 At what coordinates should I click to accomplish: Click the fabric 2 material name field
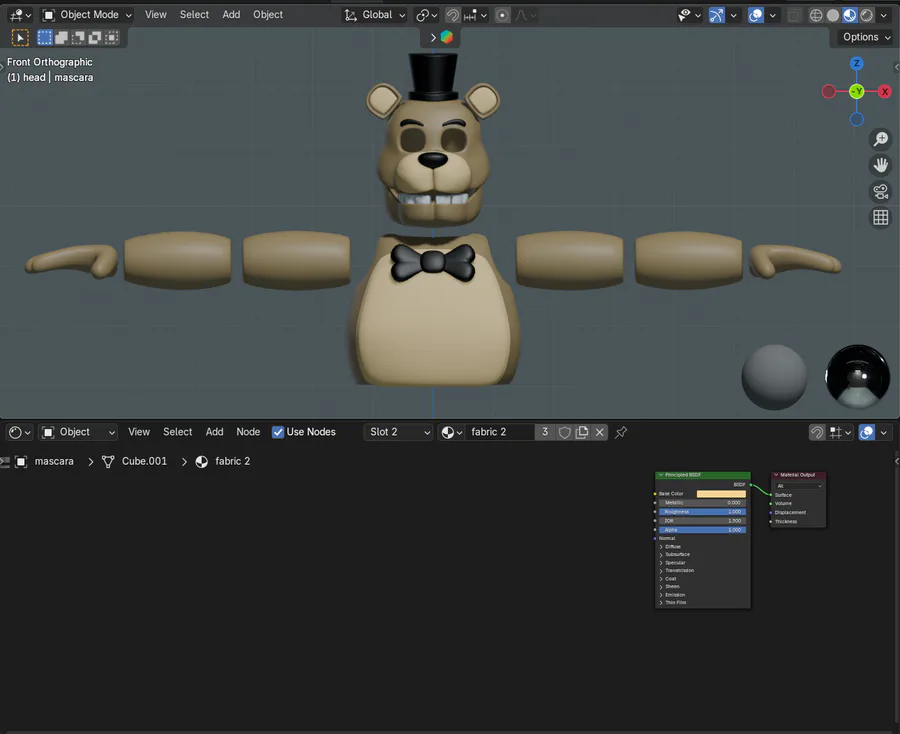[x=499, y=432]
